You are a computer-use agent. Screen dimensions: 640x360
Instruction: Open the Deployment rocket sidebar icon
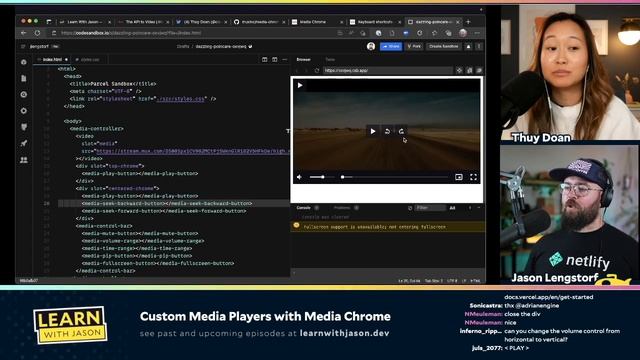[24, 143]
